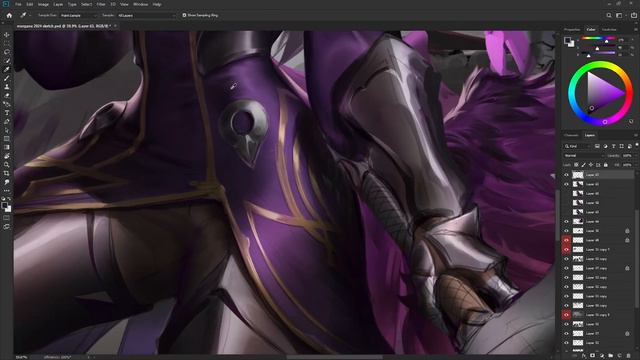This screenshot has height=360, width=640.
Task: Toggle lock position icon
Action: tap(591, 165)
